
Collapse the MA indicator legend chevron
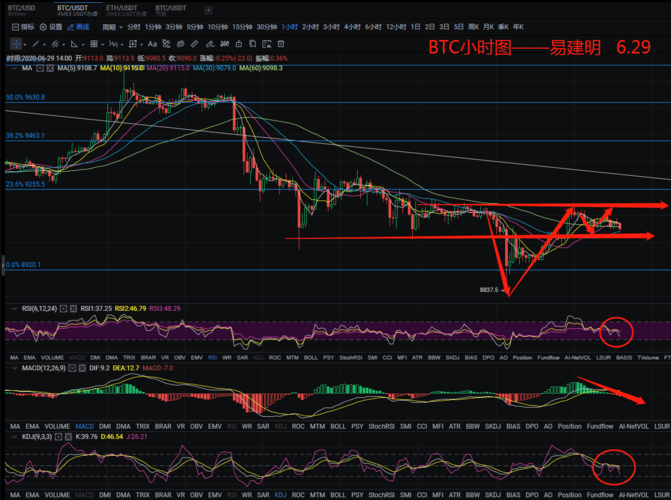pyautogui.click(x=14, y=68)
